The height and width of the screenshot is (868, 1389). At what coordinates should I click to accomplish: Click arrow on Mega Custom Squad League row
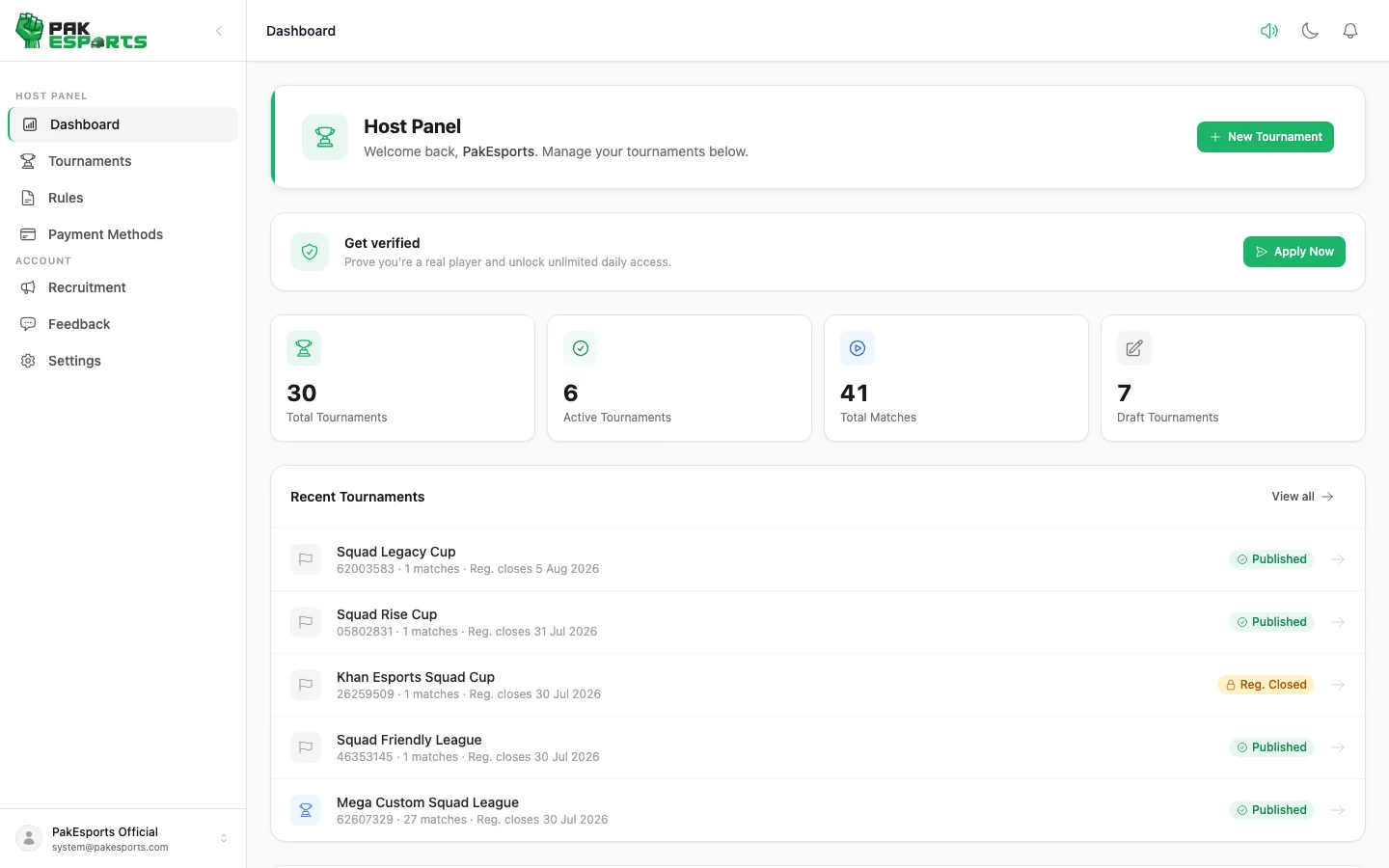point(1338,810)
